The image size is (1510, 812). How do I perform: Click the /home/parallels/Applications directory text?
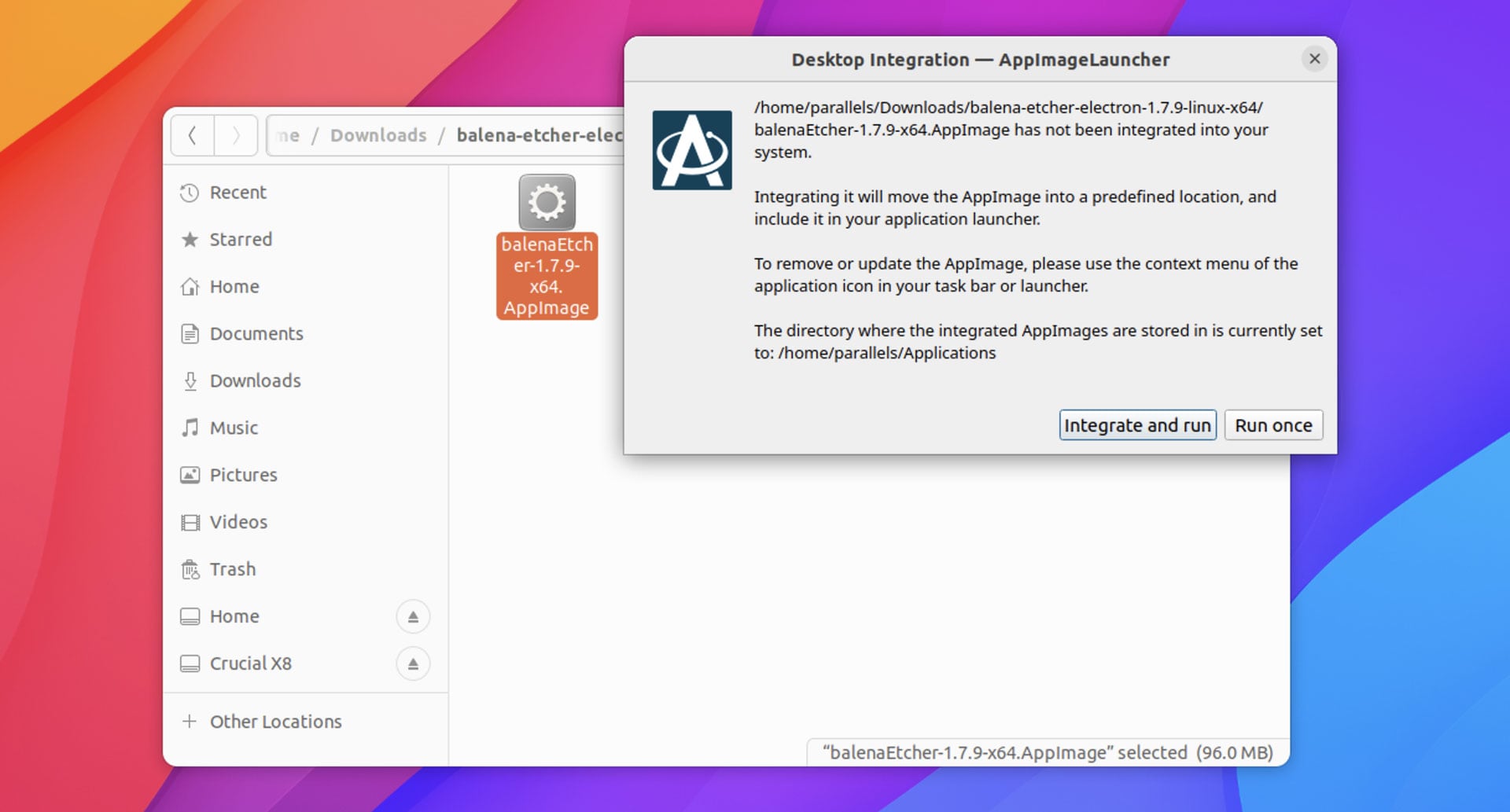(887, 353)
